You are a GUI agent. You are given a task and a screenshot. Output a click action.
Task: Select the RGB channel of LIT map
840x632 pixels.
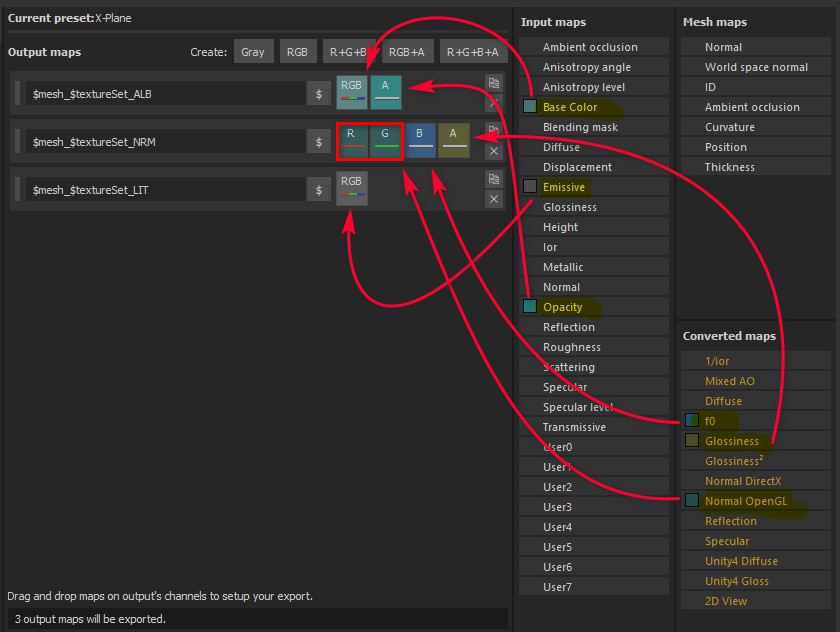coord(351,188)
